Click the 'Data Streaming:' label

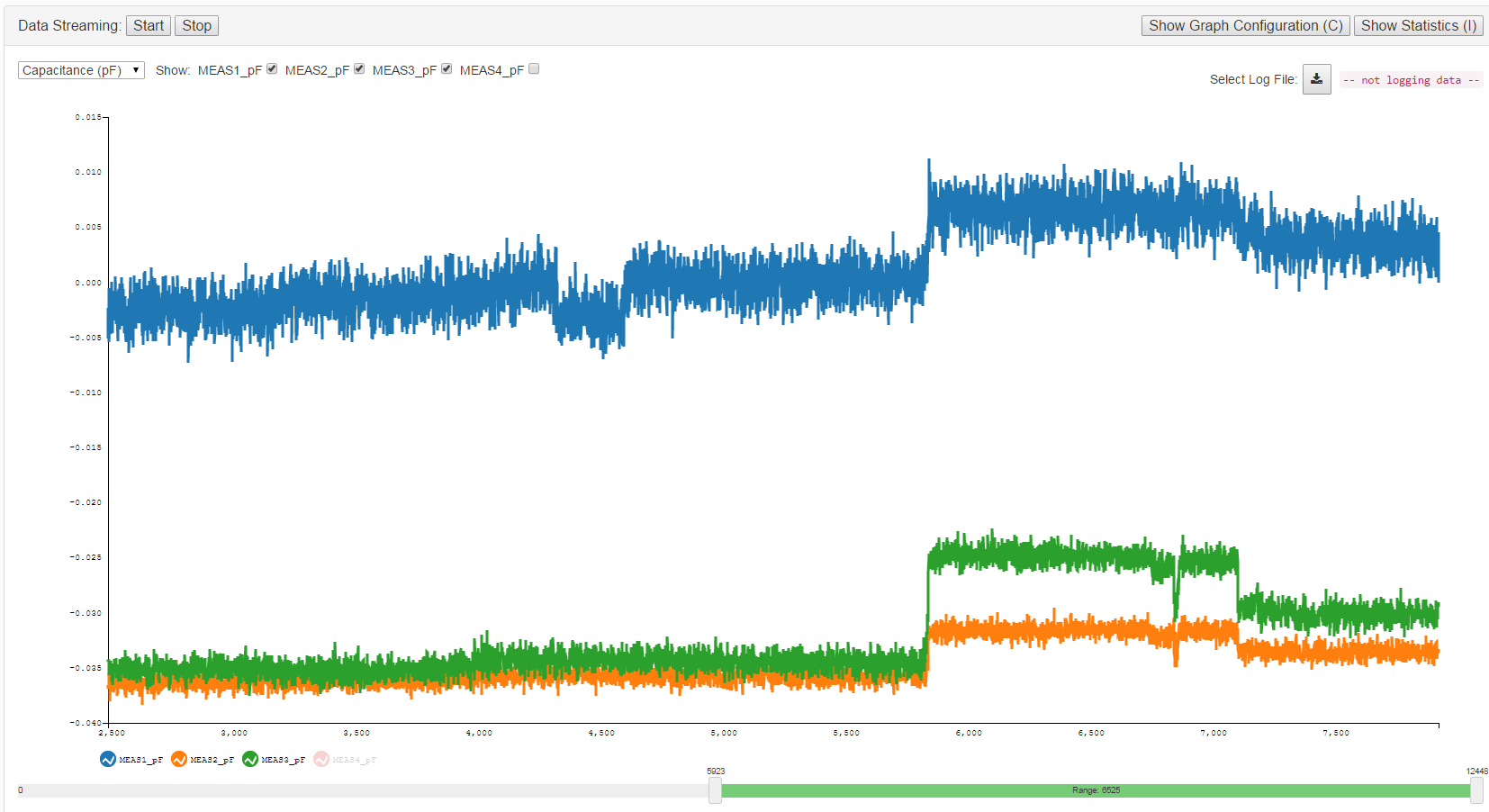pos(69,25)
